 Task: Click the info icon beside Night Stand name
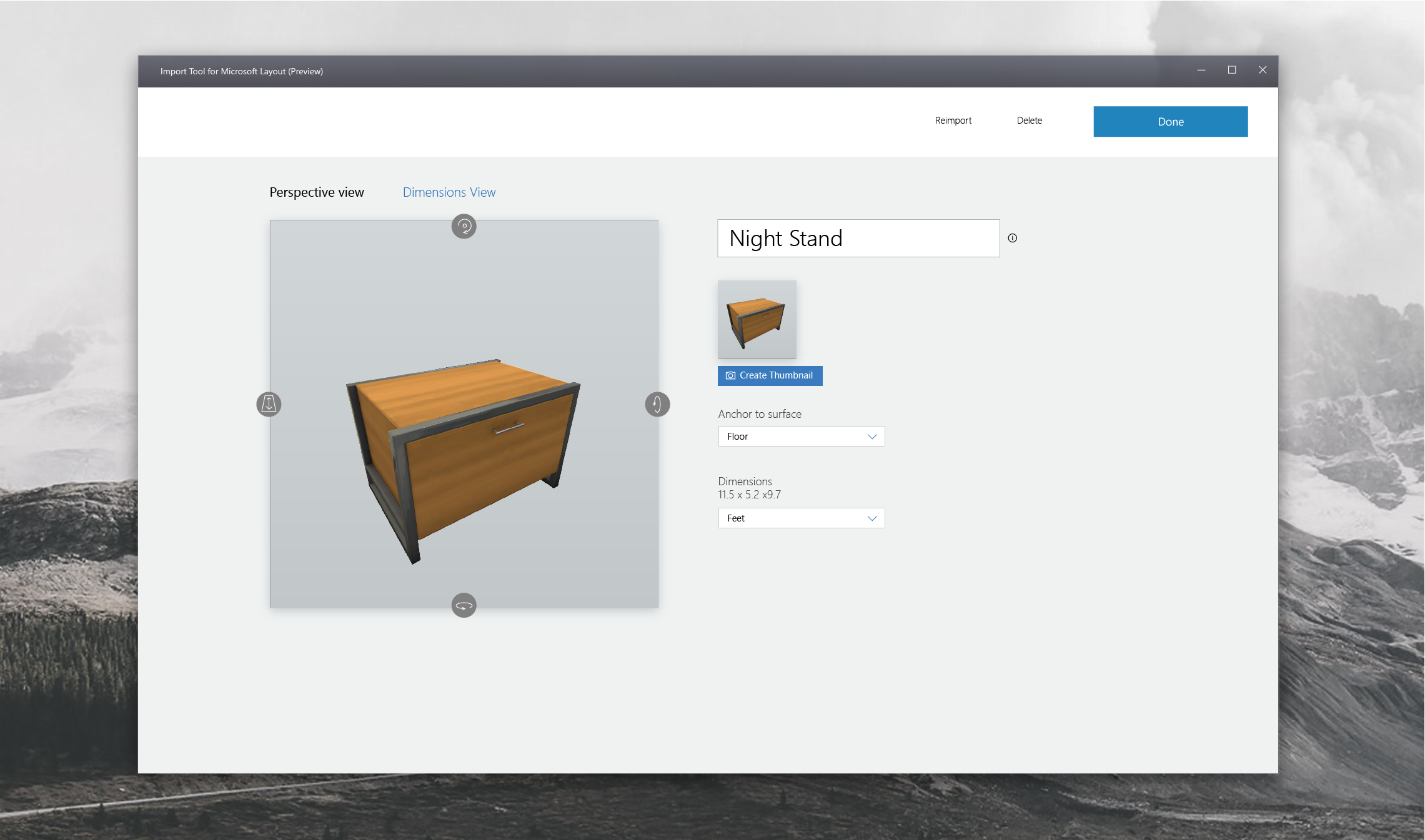point(1012,238)
